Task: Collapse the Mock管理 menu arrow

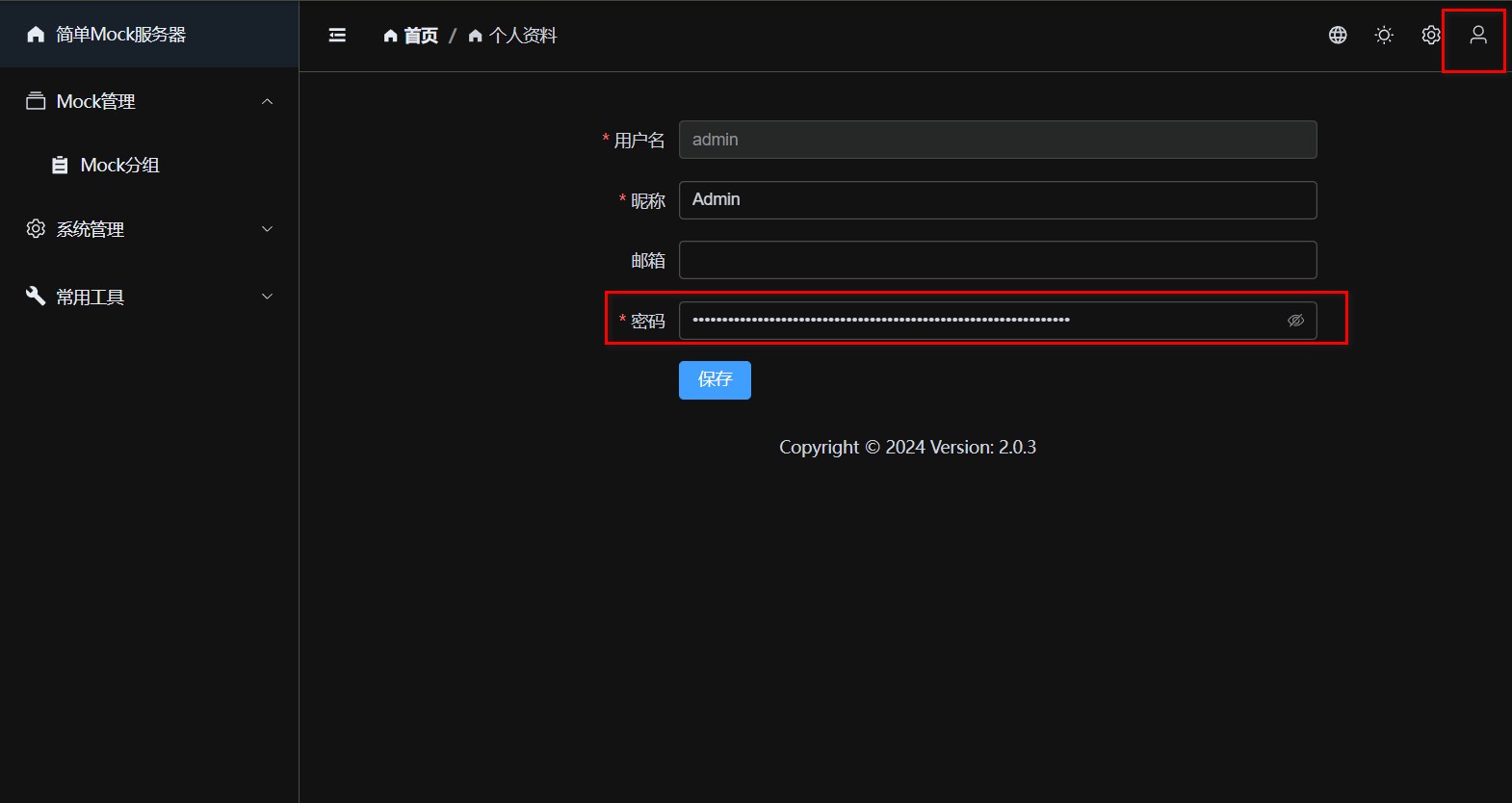Action: [268, 101]
